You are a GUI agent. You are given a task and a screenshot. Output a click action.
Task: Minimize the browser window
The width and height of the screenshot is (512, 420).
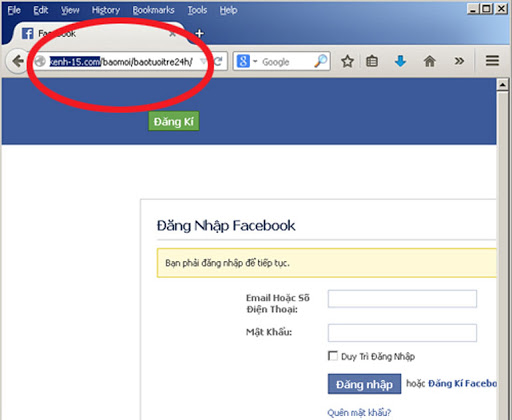pyautogui.click(x=473, y=9)
